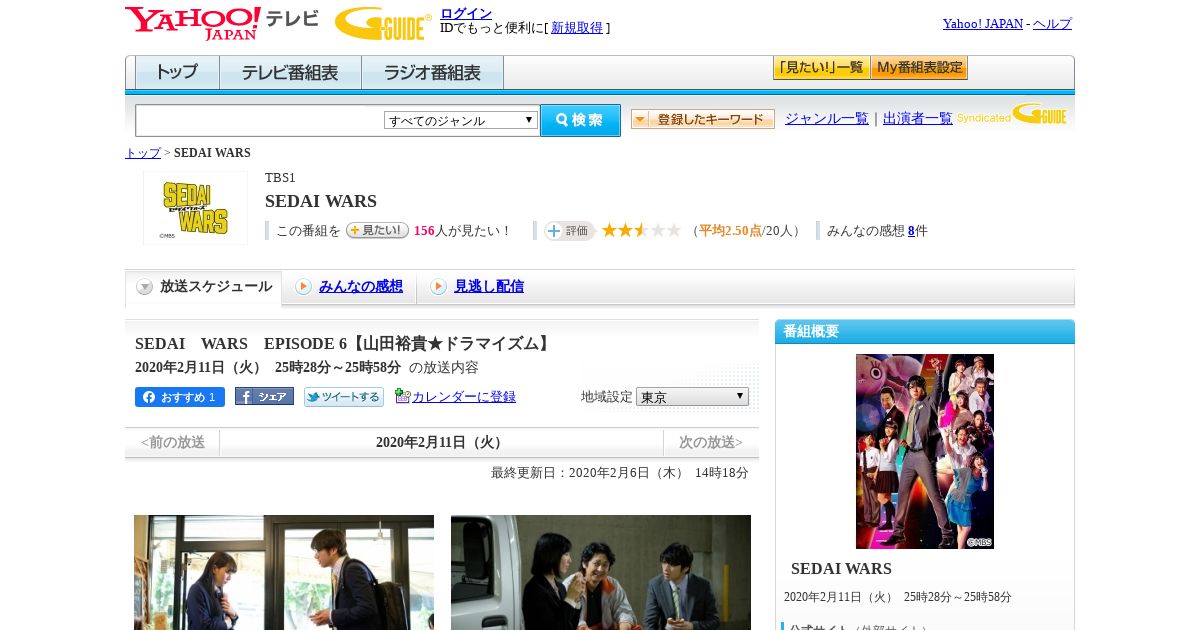This screenshot has height=630, width=1200.
Task: Click the Syndicated G-GUIDE logo
Action: click(1012, 114)
